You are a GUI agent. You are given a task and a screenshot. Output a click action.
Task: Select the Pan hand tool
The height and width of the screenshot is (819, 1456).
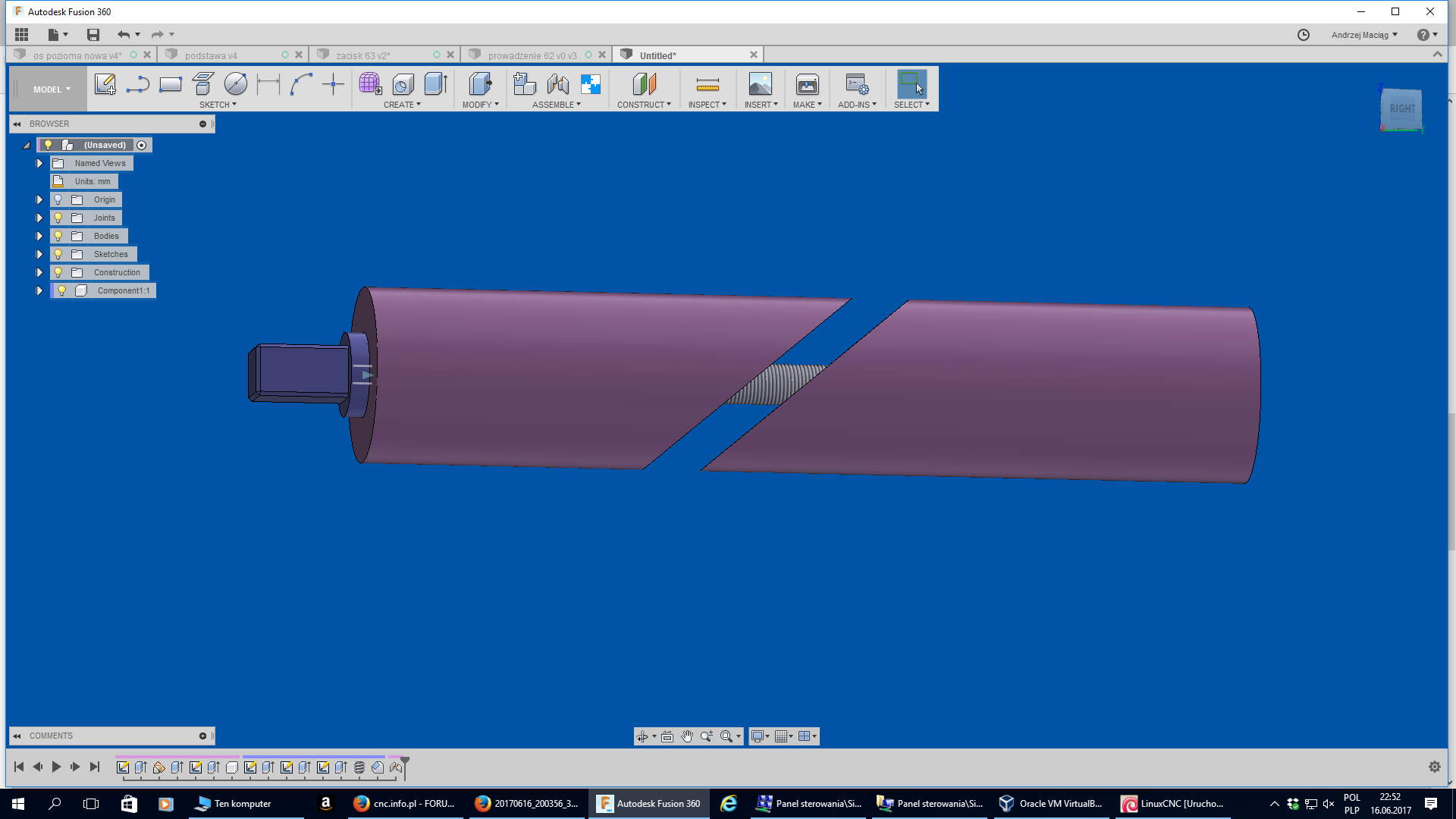(687, 736)
